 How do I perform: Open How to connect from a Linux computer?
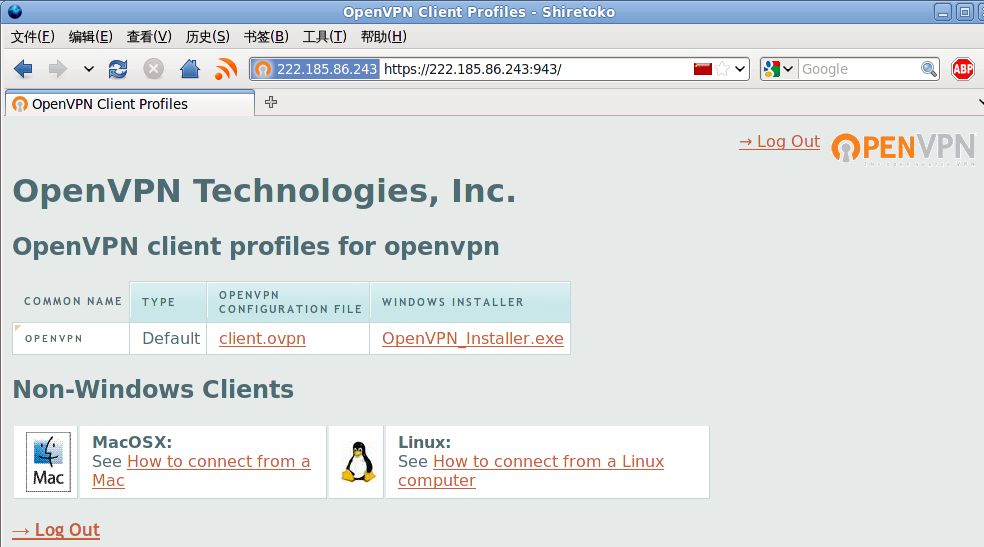click(530, 470)
